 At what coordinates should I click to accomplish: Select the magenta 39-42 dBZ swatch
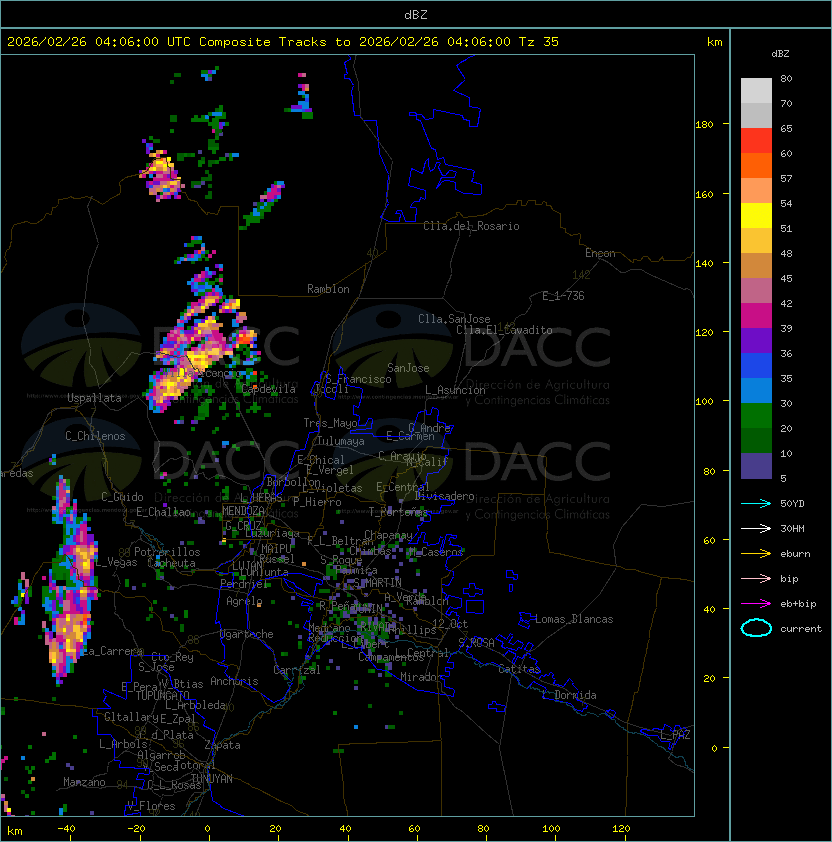756,316
